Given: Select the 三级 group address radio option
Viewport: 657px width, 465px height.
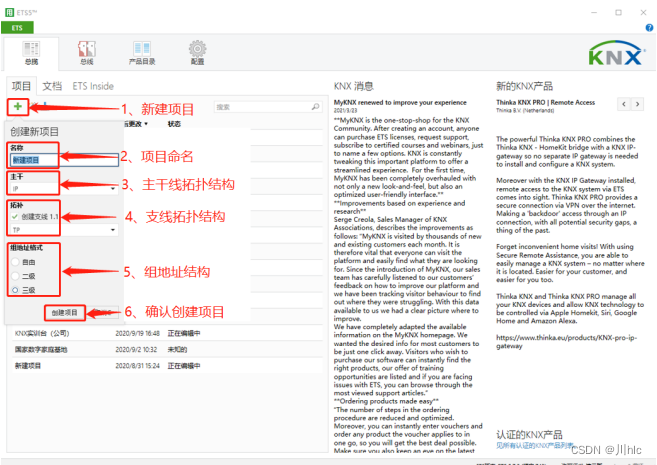Looking at the screenshot, I should [x=15, y=290].
